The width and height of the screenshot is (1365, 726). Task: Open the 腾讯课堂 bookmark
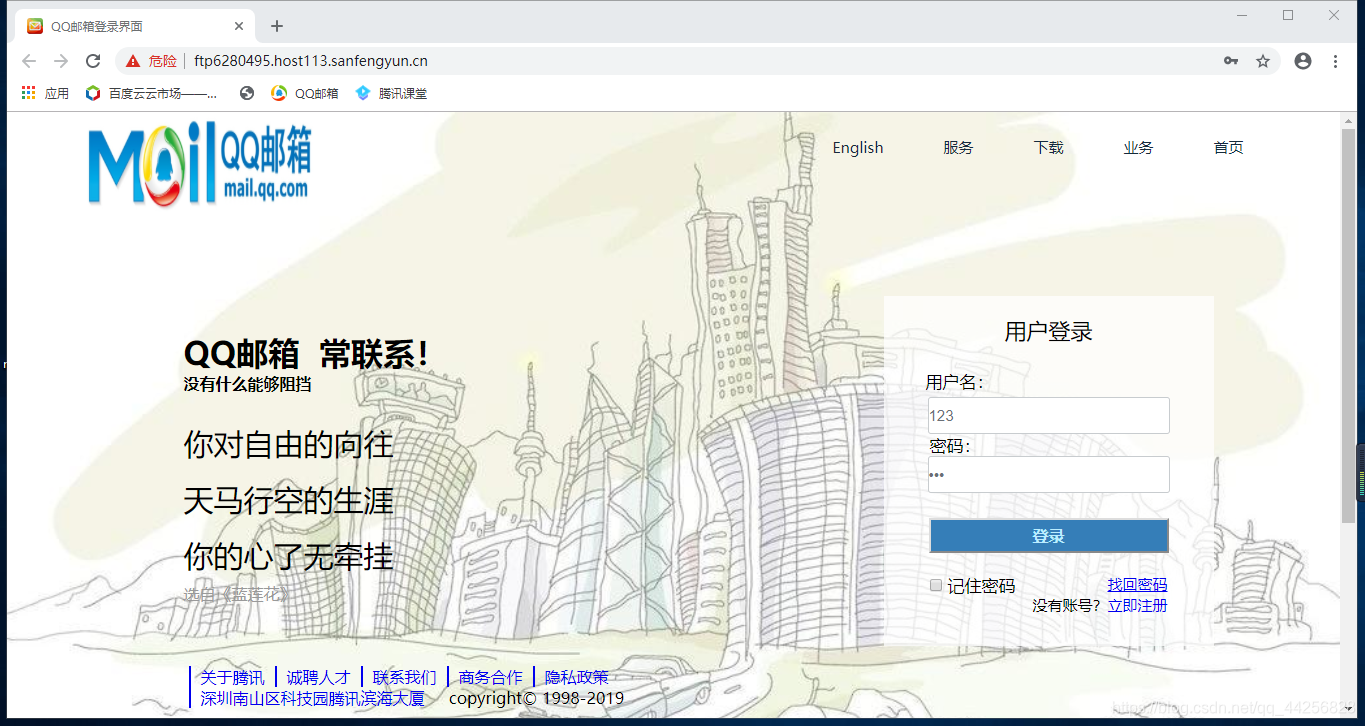pos(391,93)
